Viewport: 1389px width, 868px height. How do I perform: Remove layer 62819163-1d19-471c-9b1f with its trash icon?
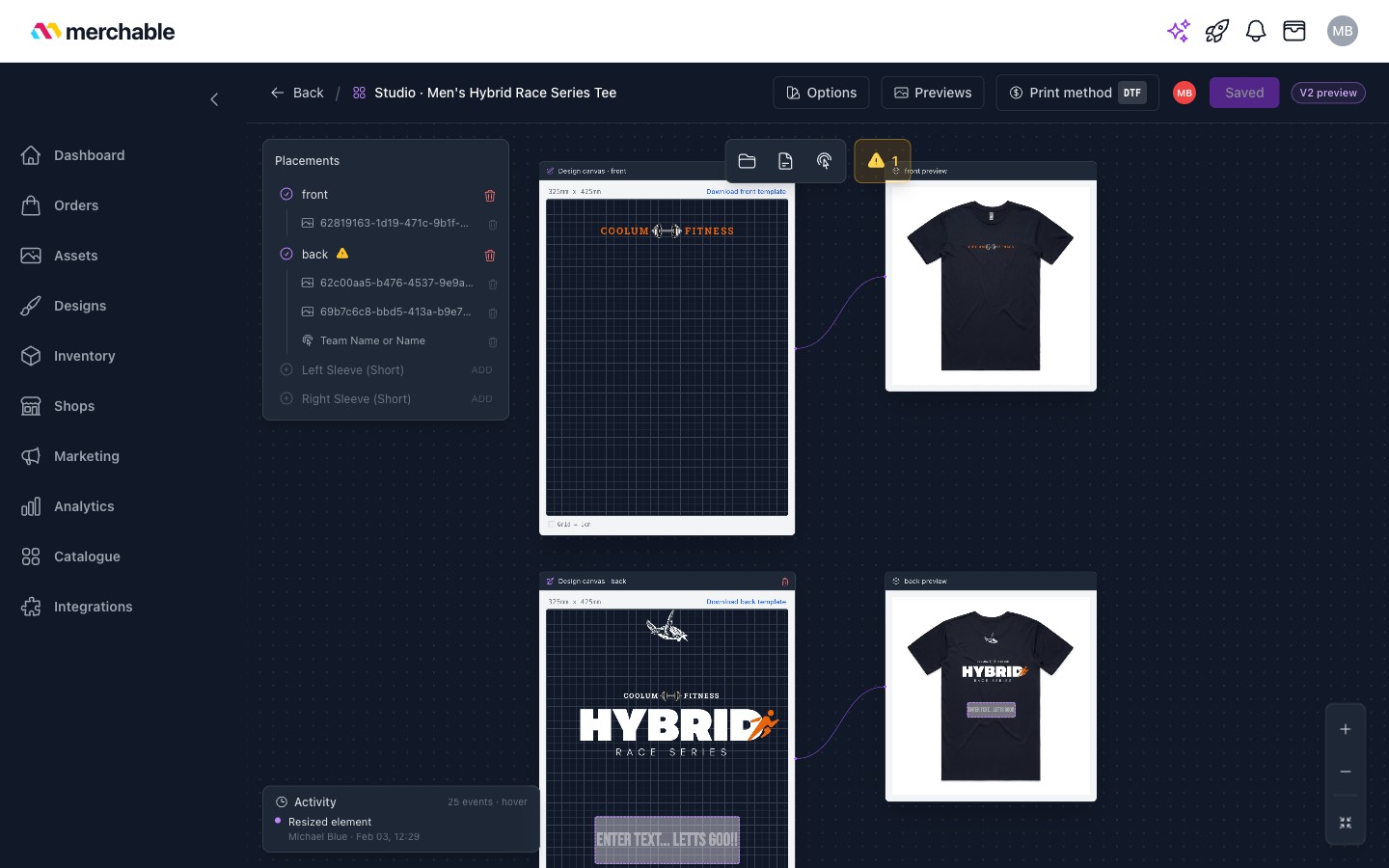493,224
